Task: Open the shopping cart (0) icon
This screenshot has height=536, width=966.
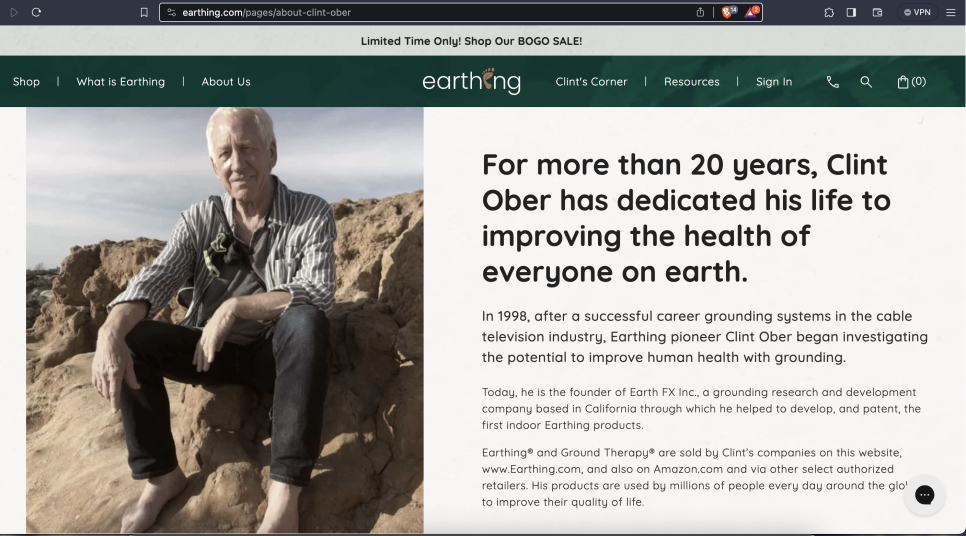Action: 912,81
